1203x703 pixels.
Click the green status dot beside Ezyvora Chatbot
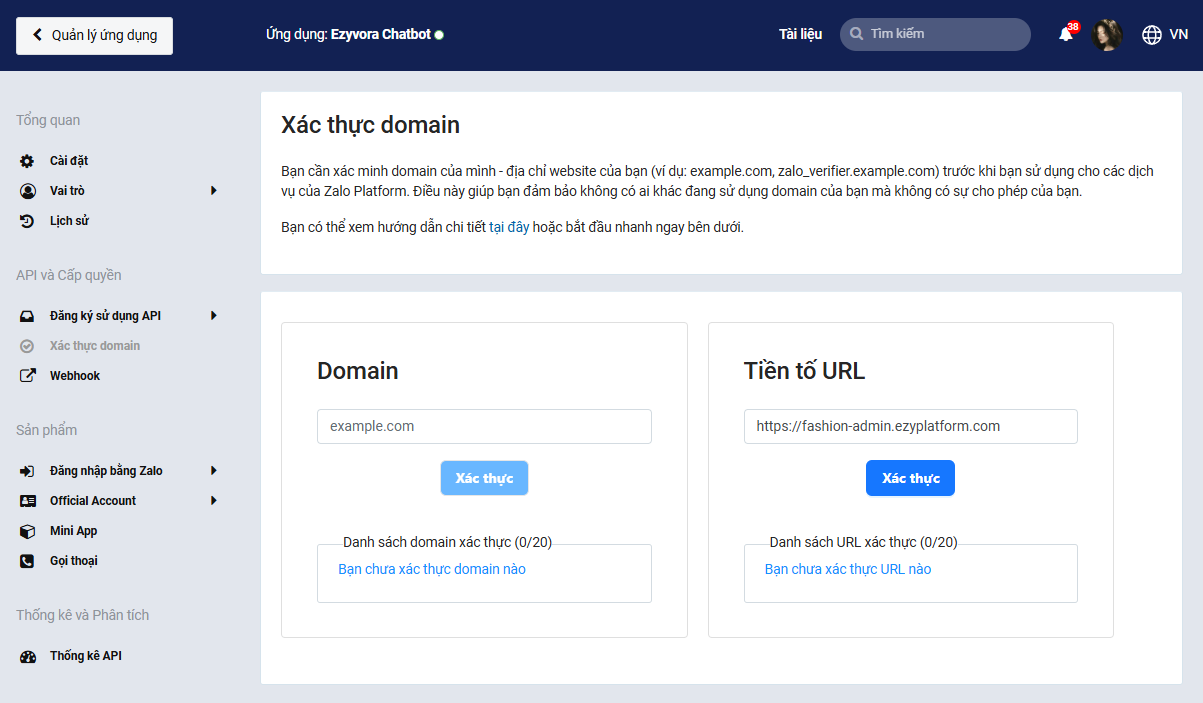pos(439,35)
